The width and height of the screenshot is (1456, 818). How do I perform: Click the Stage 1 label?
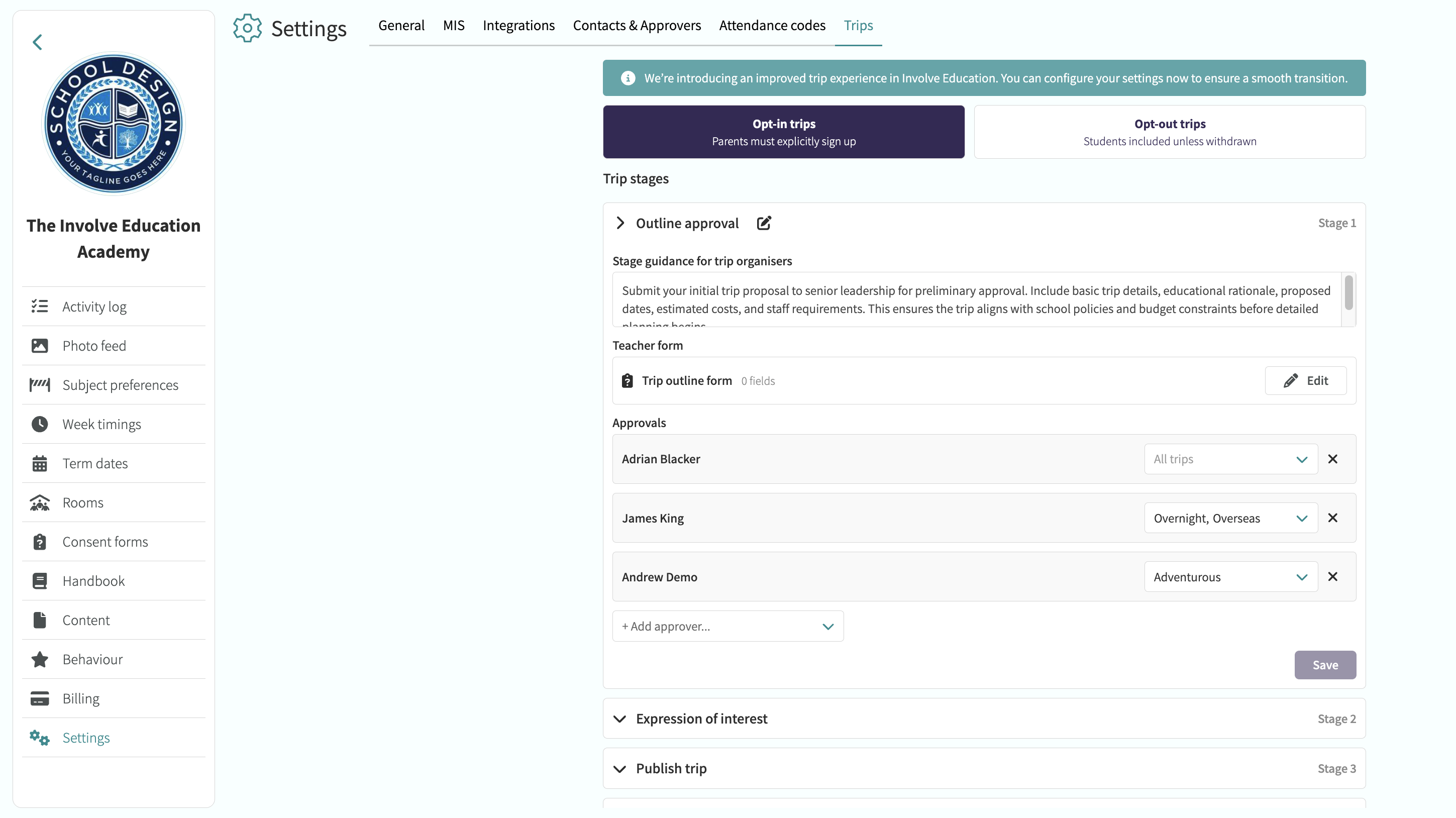point(1337,223)
